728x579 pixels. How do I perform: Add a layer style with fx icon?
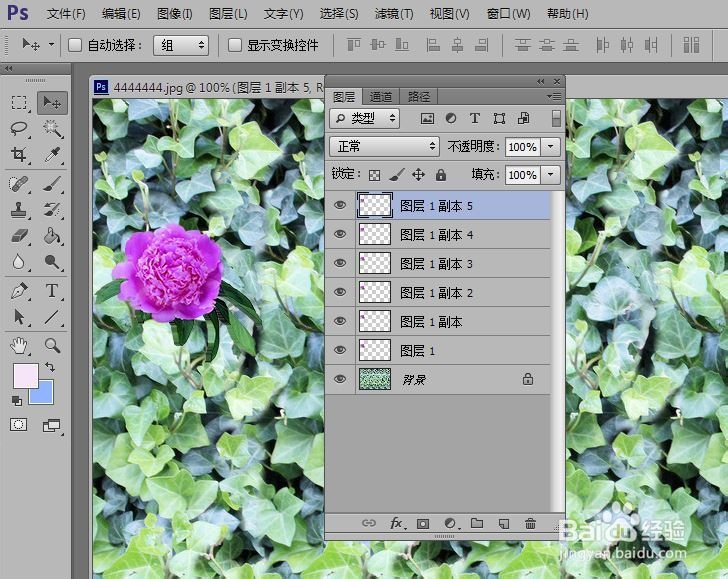[397, 524]
